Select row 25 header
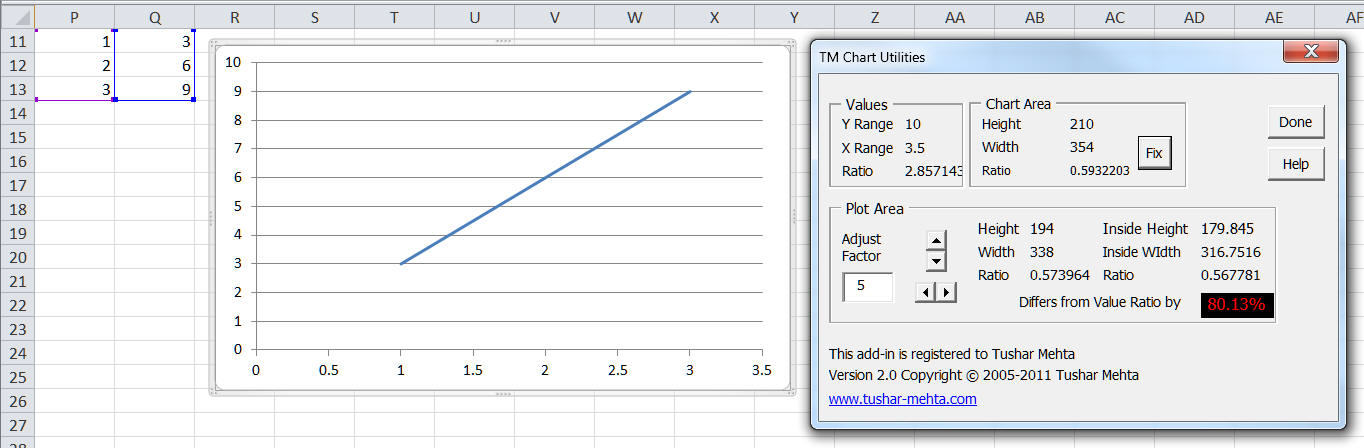1364x448 pixels. (17, 377)
